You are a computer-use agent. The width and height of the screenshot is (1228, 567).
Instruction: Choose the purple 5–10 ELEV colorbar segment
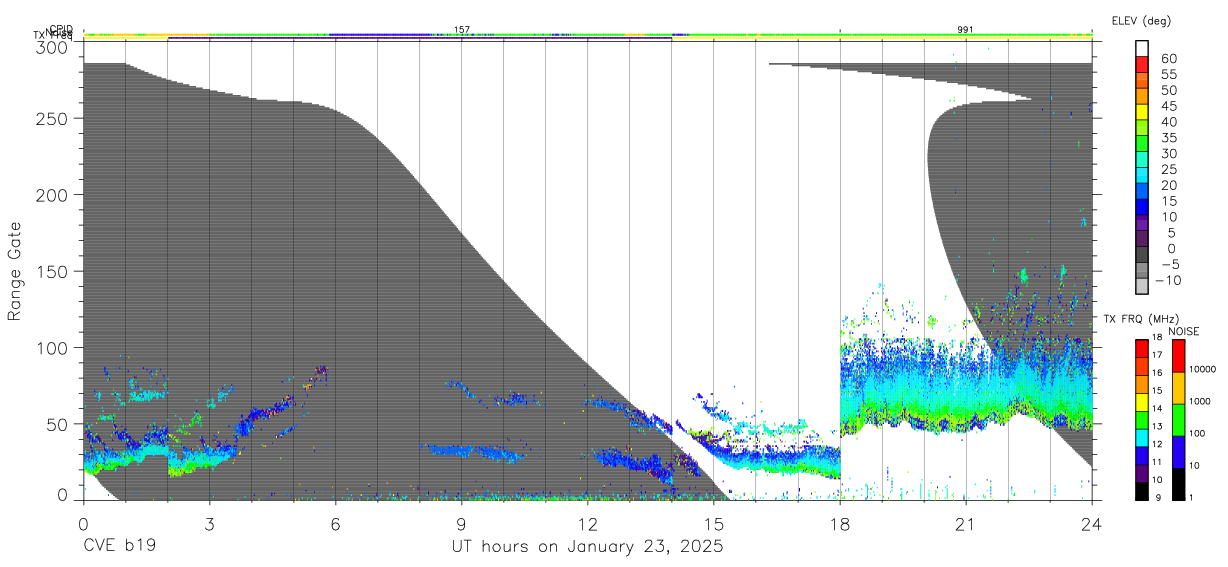(x=1143, y=224)
